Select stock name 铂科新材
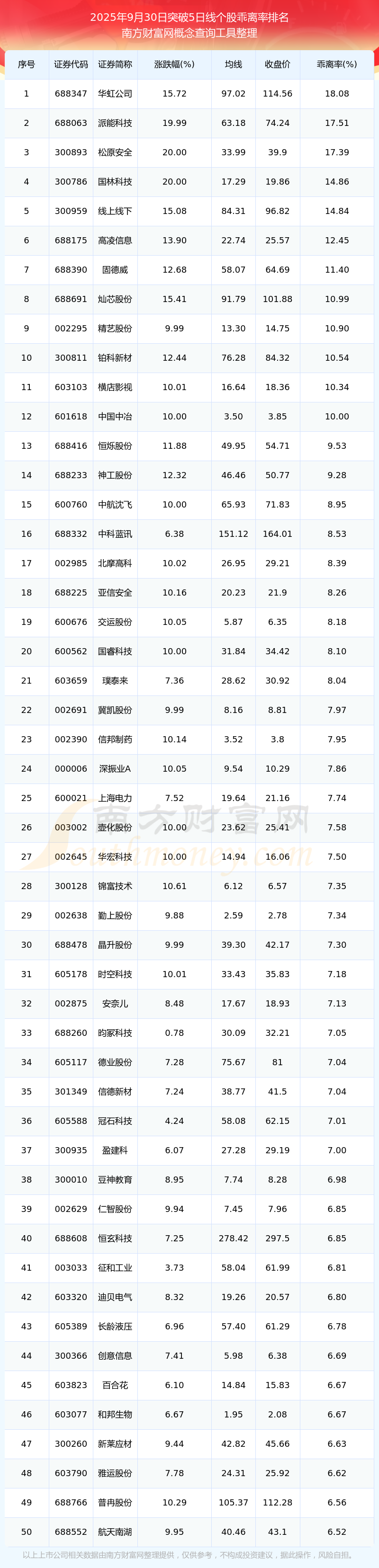Viewport: 379px width, 1568px height. pos(115,358)
